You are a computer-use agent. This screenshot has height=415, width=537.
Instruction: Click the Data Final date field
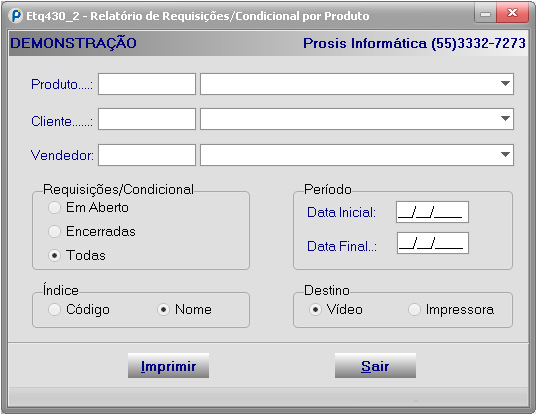[433, 243]
